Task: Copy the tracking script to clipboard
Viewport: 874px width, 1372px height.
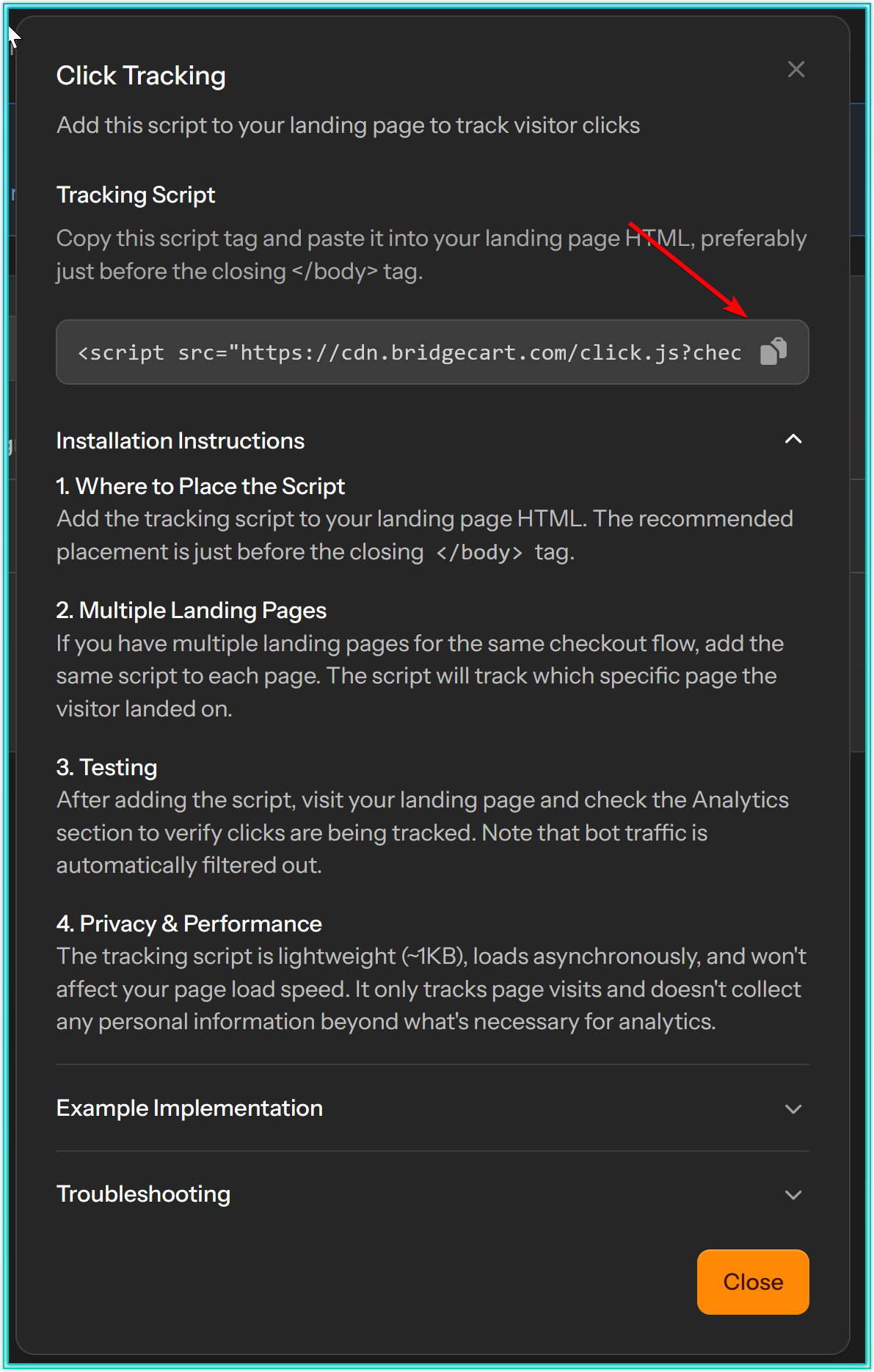Action: pyautogui.click(x=773, y=352)
